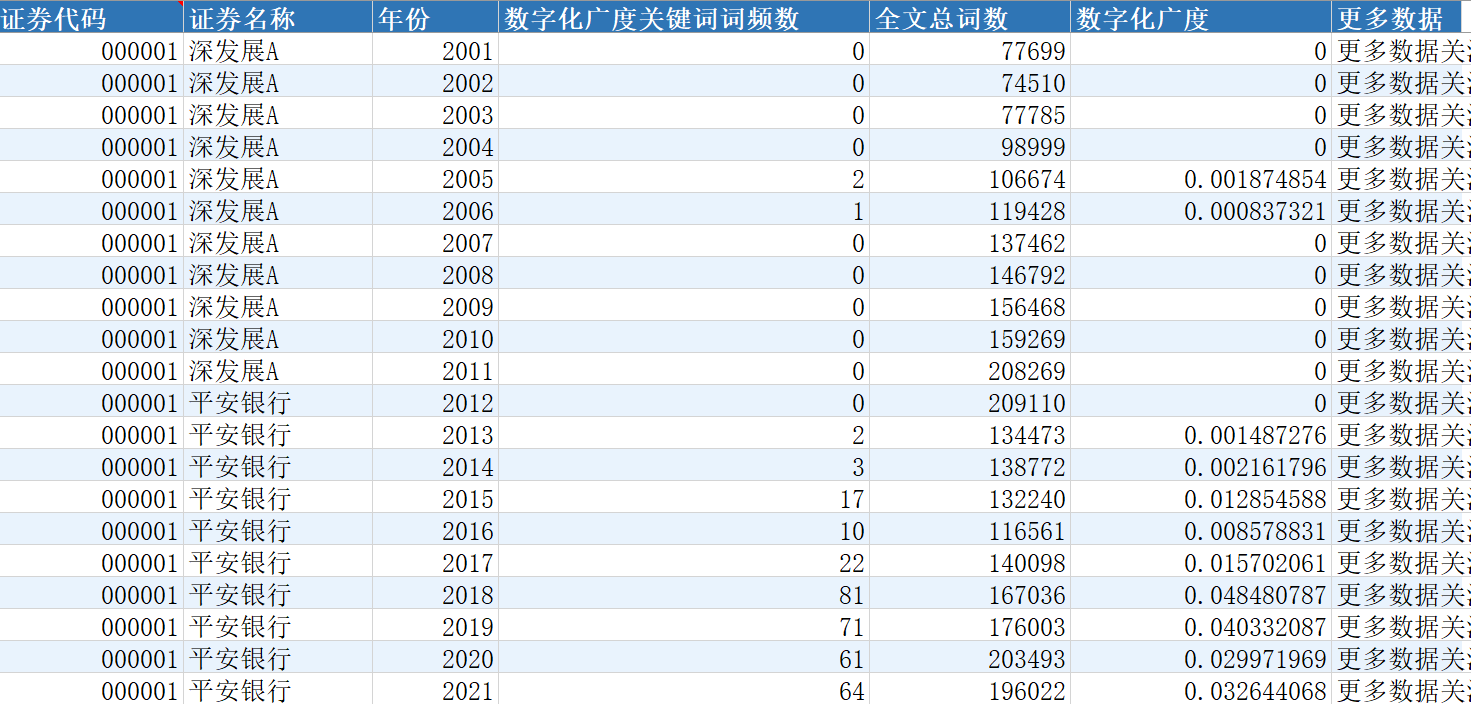
Task: Select total word count 98999
Action: point(970,147)
